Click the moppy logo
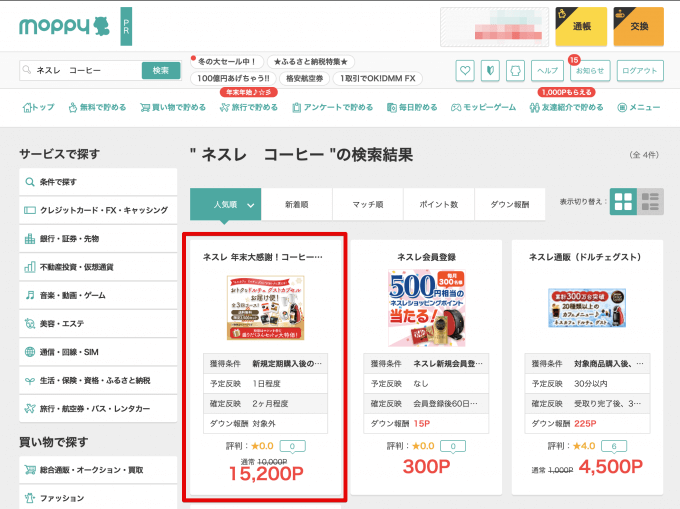The height and width of the screenshot is (509, 680). 64,26
